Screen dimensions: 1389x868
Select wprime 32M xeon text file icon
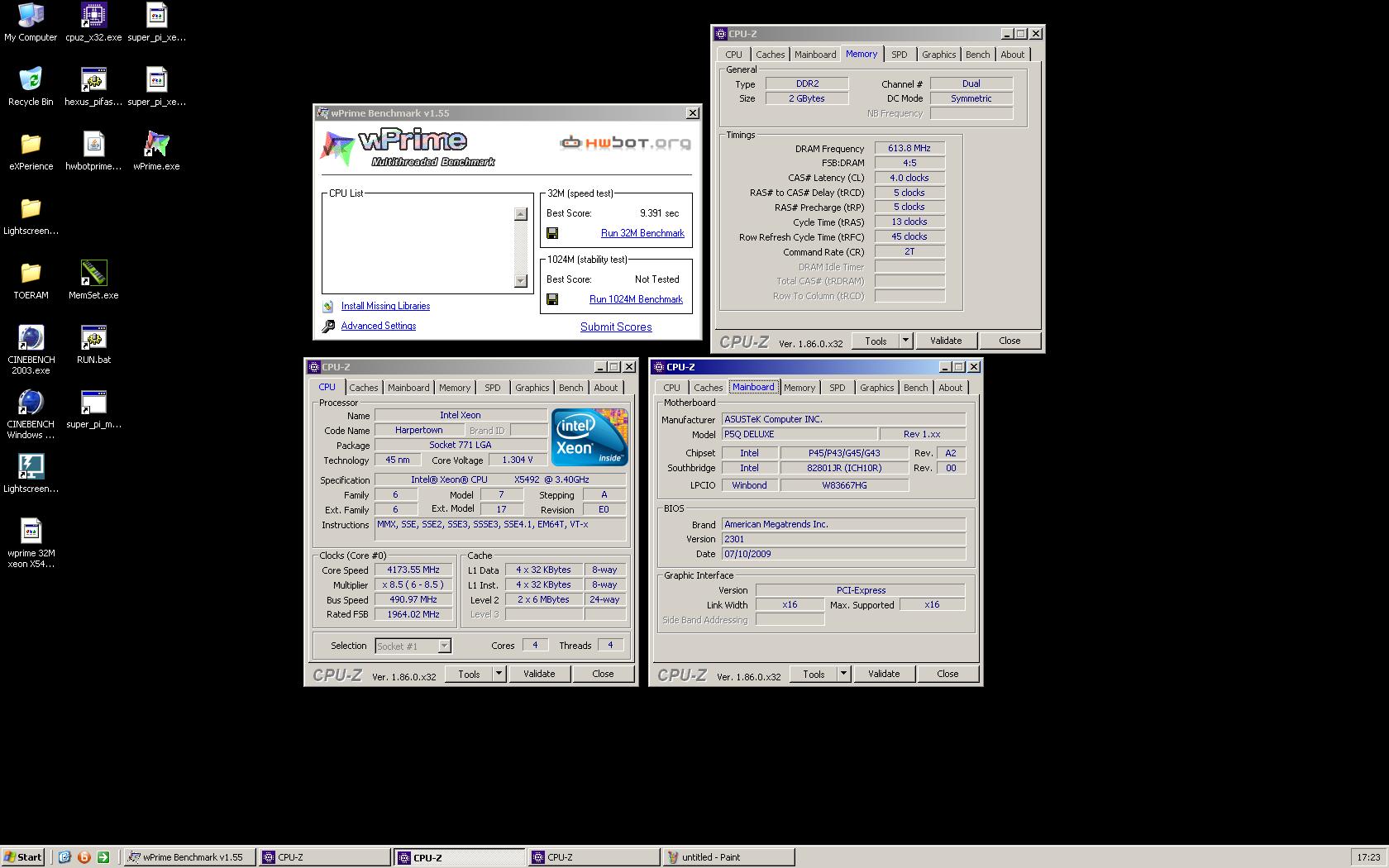click(x=31, y=531)
